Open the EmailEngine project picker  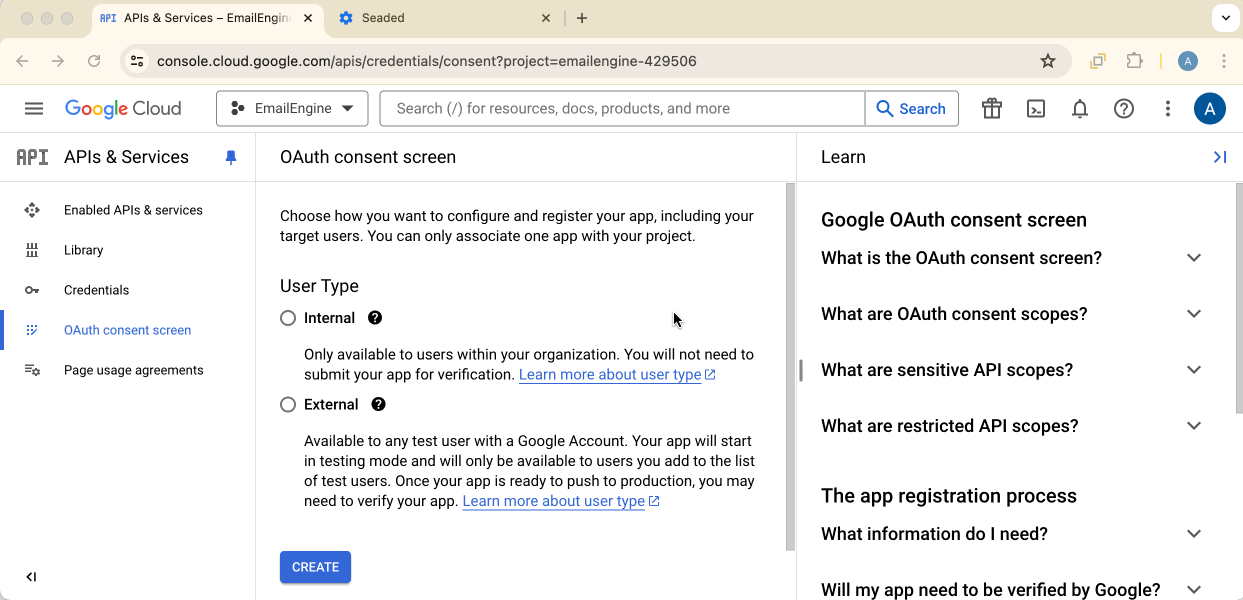(x=292, y=108)
